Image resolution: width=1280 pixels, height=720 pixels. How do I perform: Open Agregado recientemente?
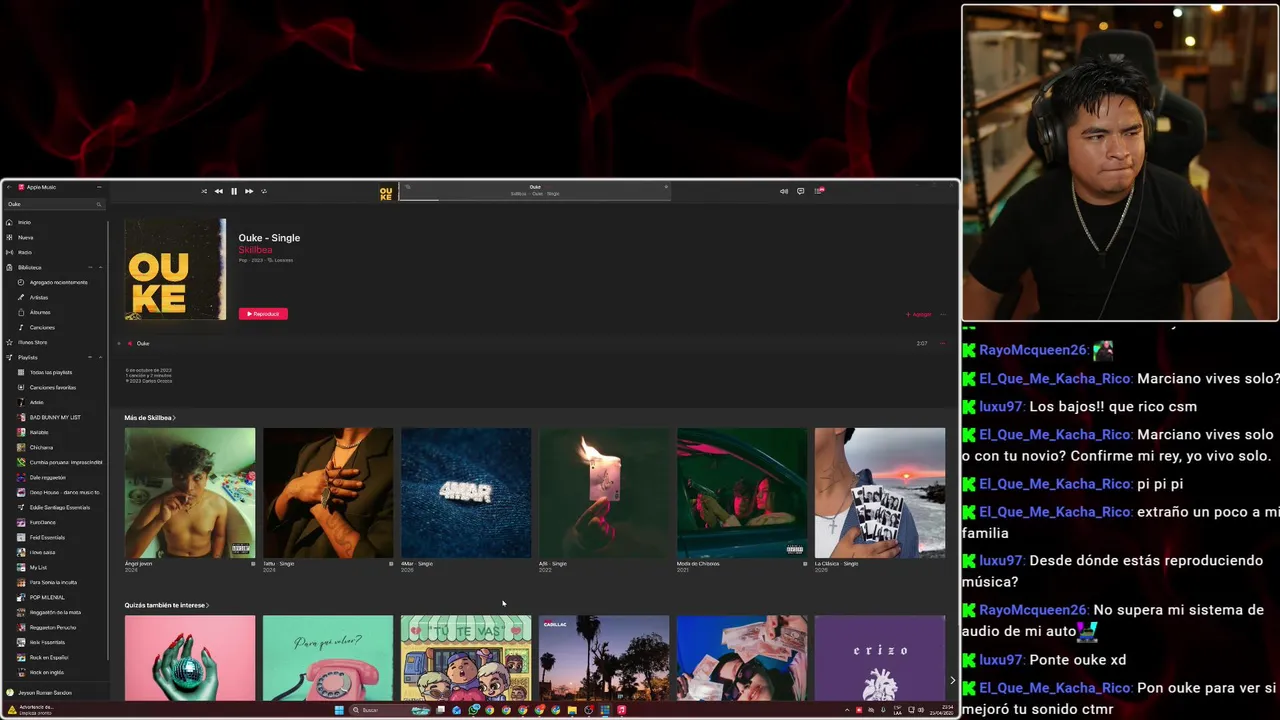(x=58, y=282)
